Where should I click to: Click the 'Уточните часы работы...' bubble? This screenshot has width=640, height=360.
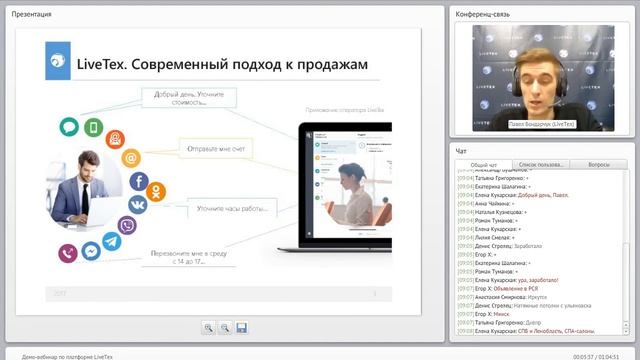232,209
